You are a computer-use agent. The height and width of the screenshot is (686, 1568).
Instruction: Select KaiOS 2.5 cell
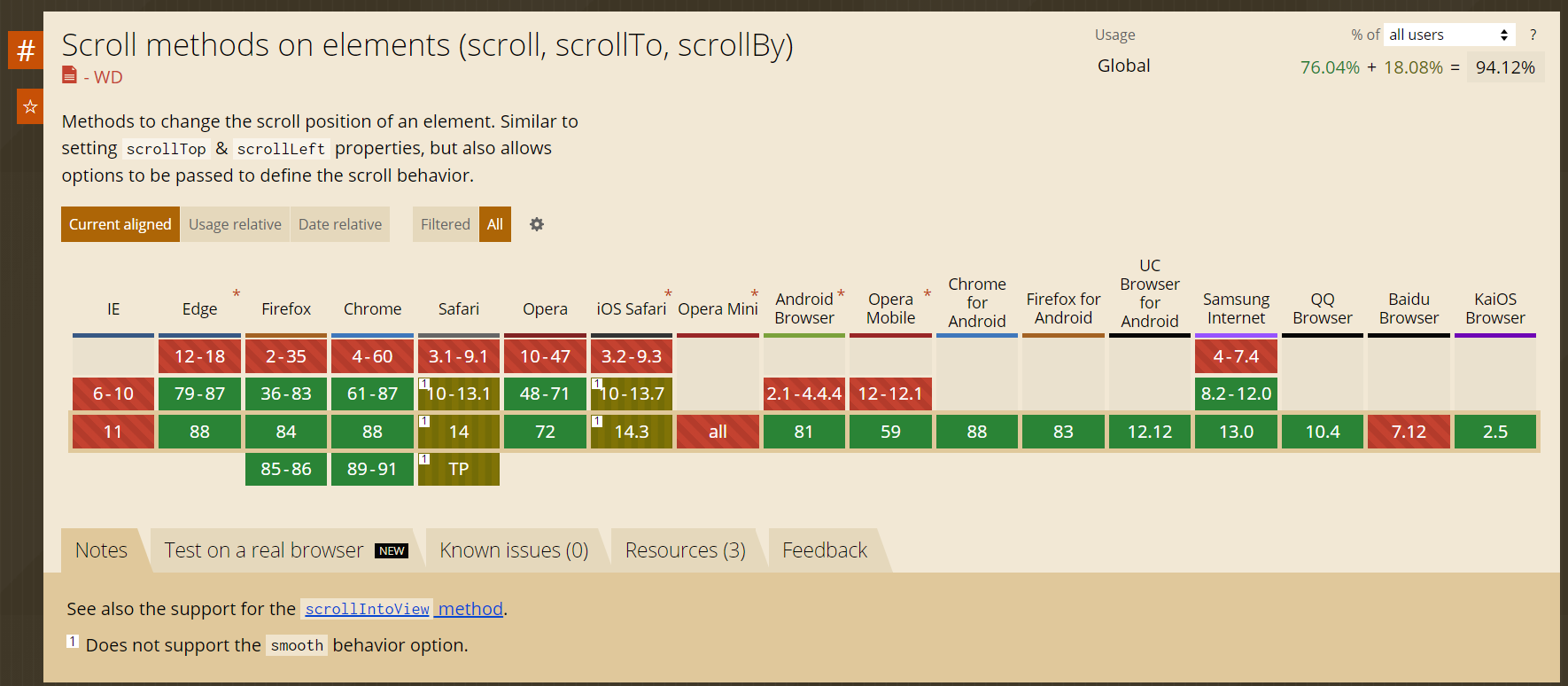1495,432
